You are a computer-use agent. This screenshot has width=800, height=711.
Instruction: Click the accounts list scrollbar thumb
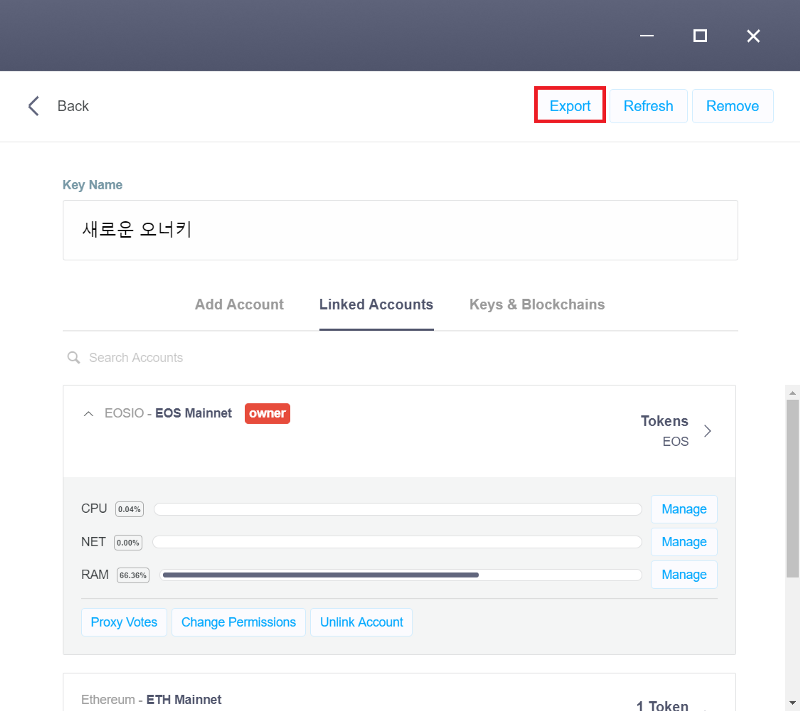pyautogui.click(x=792, y=489)
